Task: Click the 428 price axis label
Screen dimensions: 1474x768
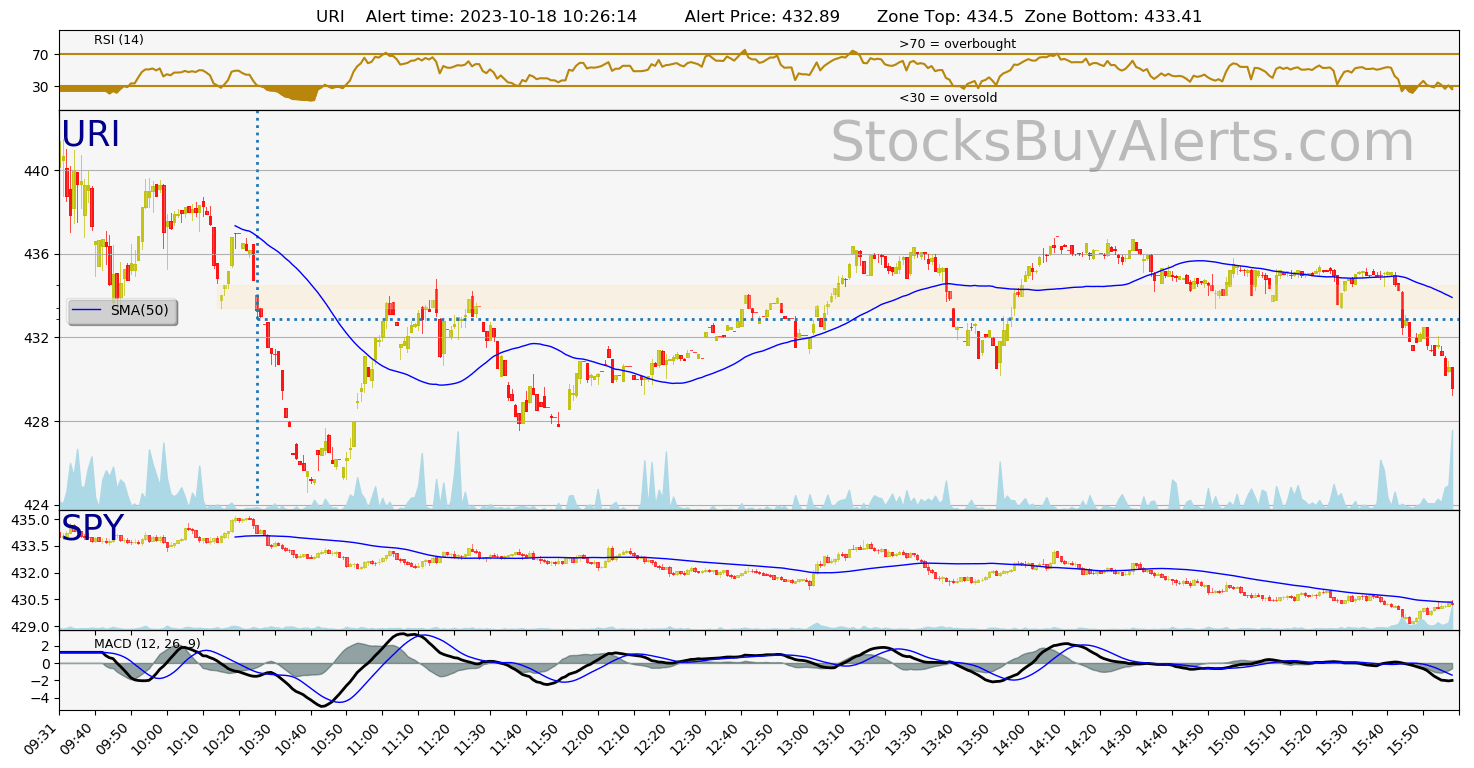Action: coord(37,421)
